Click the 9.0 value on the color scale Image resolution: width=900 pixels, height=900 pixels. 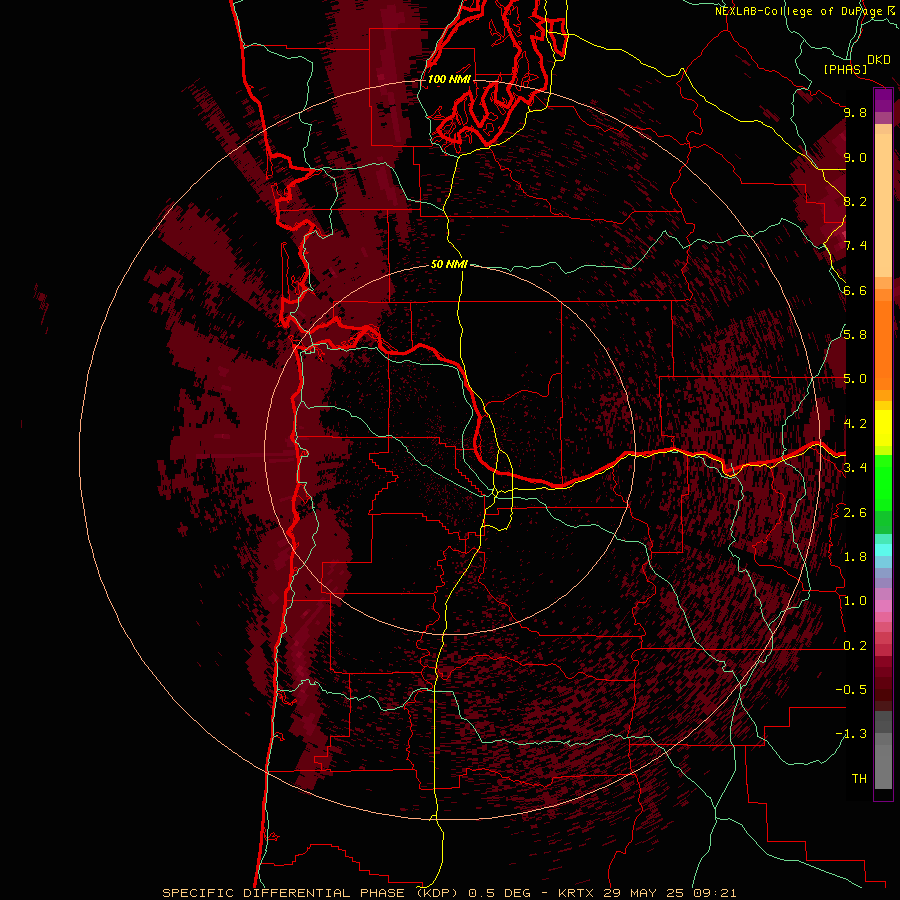(855, 157)
